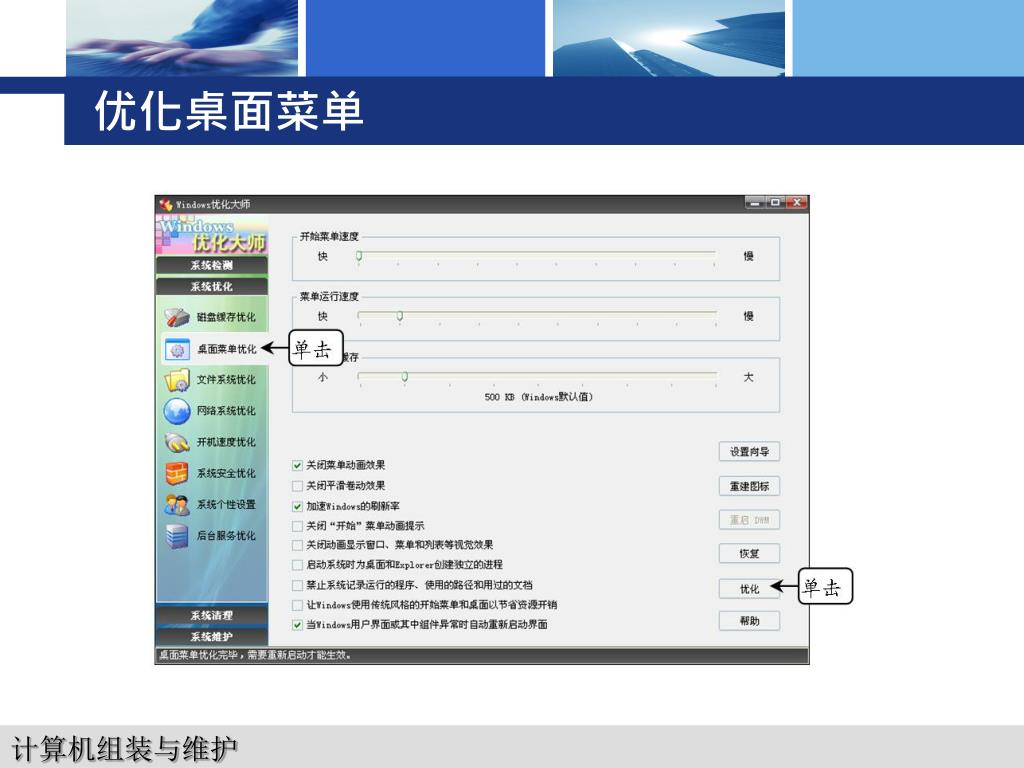Click the 桌面菜单优化 gear icon

tap(177, 349)
